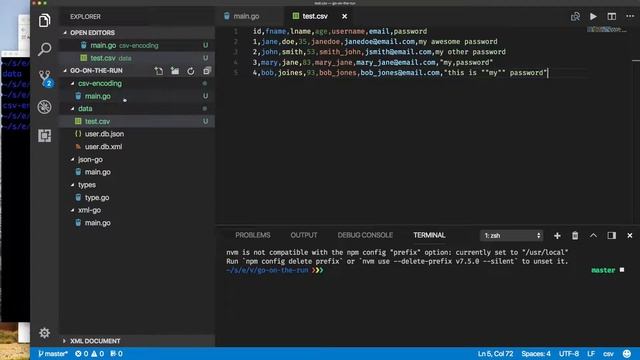Open the Manage gear settings menu
The image size is (640, 360).
point(44,333)
